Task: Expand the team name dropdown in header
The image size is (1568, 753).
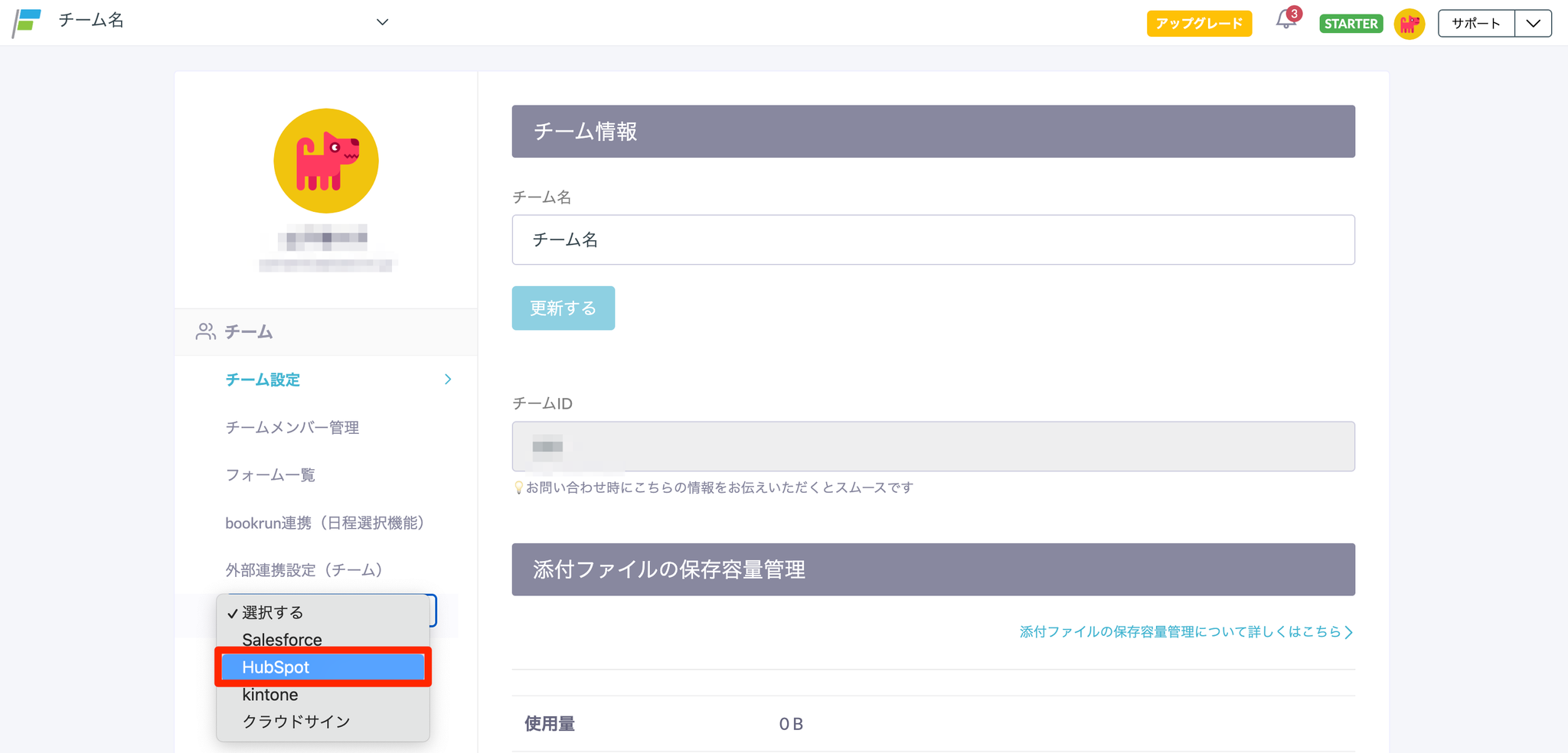Action: [x=382, y=22]
